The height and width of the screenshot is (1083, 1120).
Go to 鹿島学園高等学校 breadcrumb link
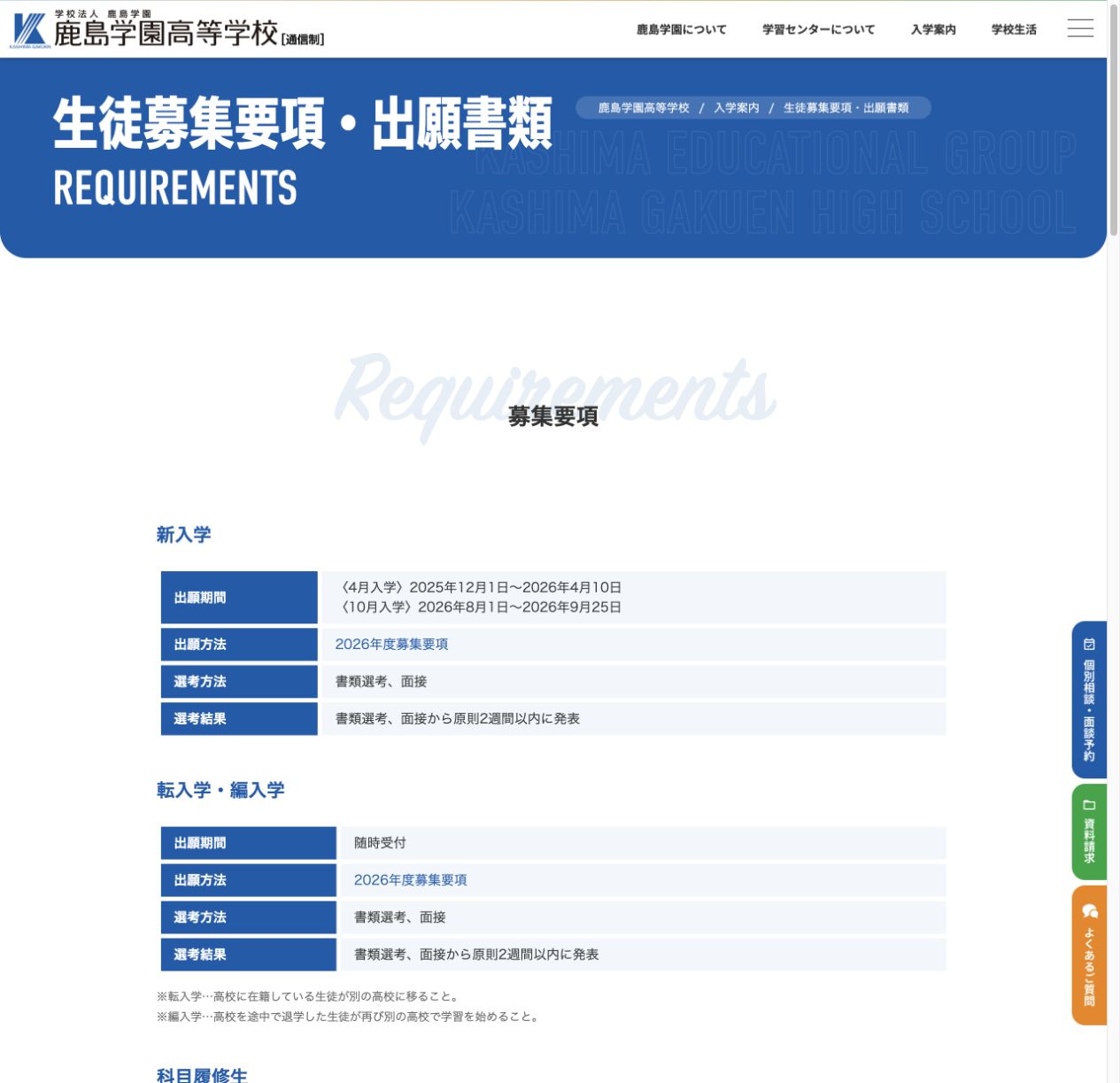point(644,108)
